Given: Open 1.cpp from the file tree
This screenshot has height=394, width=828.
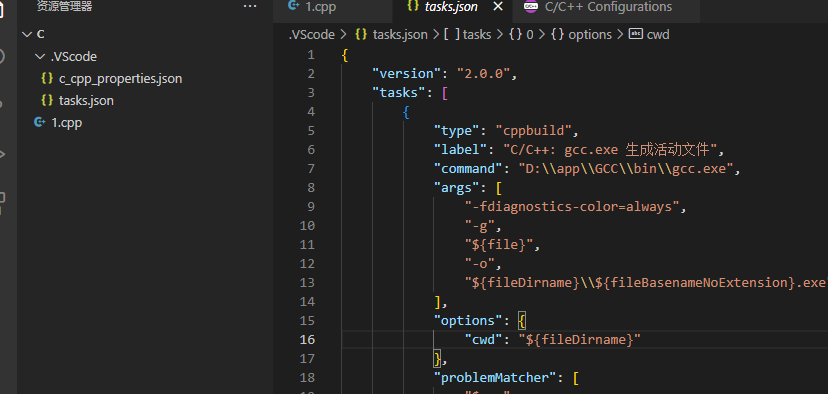Looking at the screenshot, I should [x=67, y=123].
